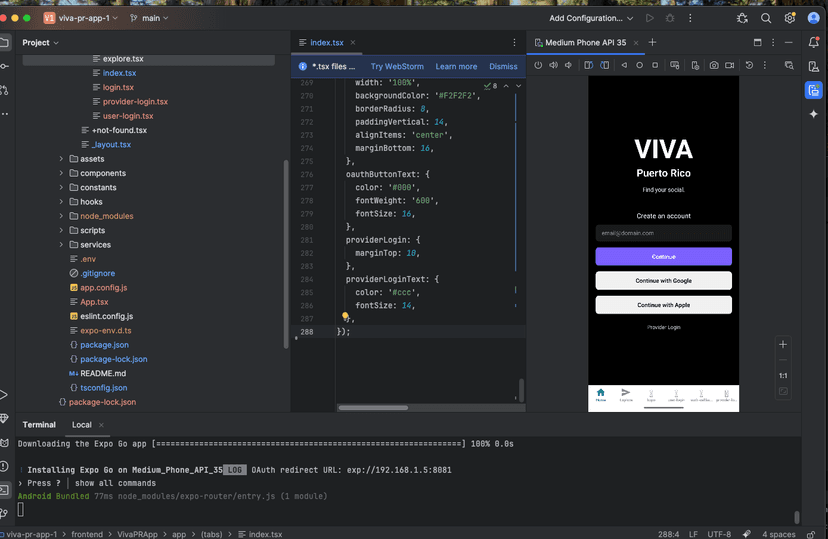Expand the hooks folder

61,202
